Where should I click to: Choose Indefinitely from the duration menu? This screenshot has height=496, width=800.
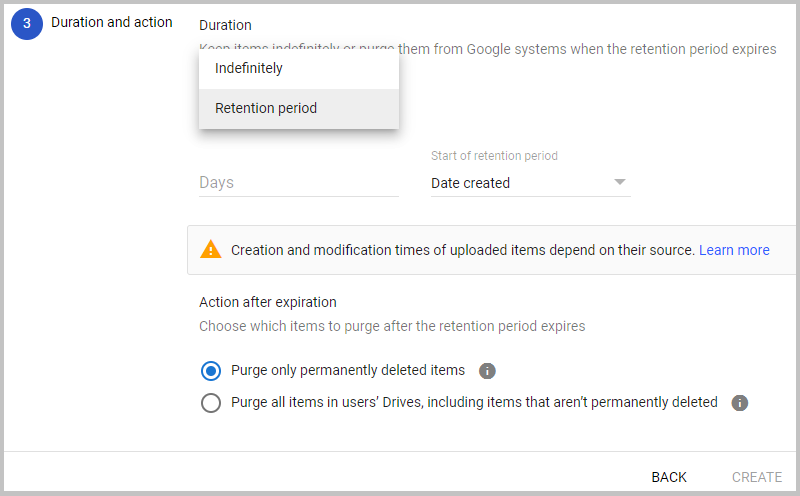coord(249,69)
